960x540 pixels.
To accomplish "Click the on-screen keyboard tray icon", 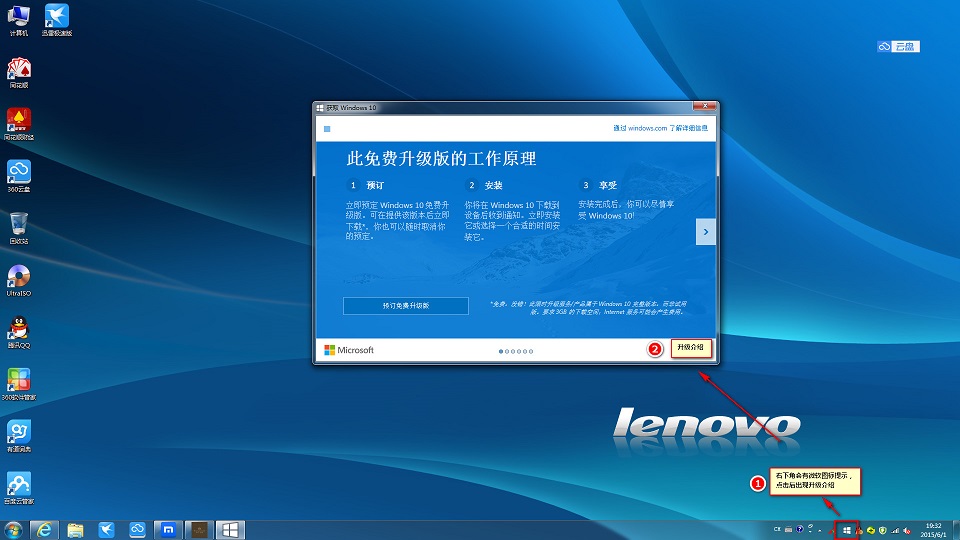I will point(789,530).
